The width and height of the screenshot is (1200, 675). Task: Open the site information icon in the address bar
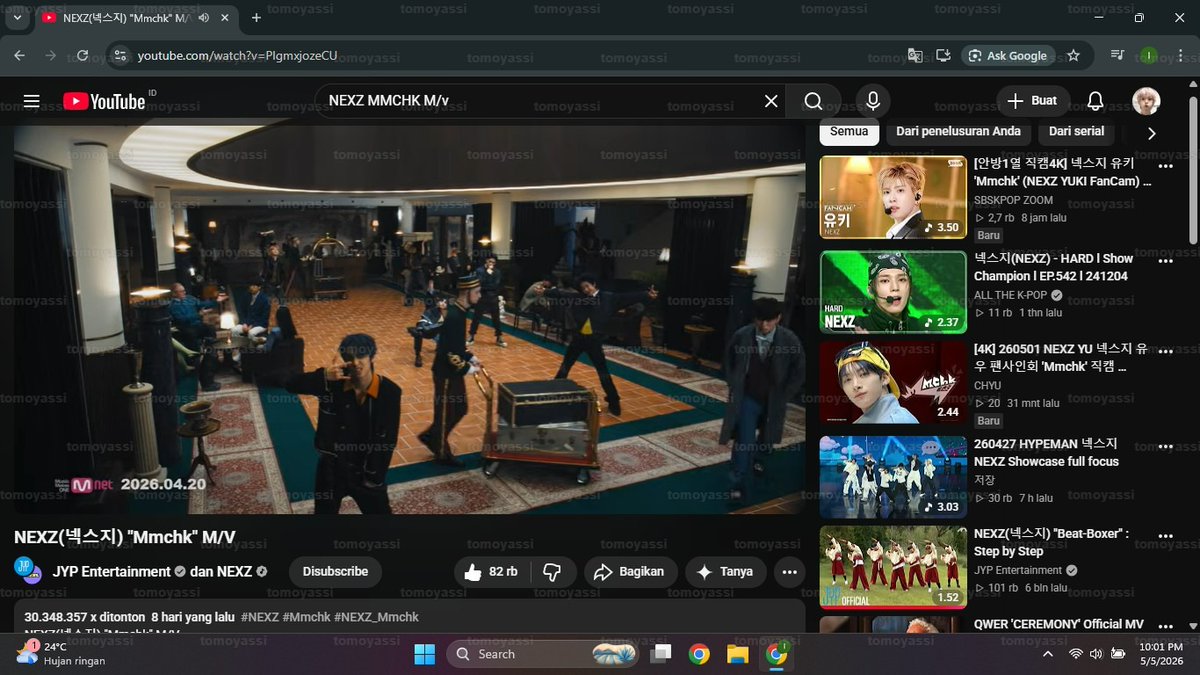tap(120, 56)
